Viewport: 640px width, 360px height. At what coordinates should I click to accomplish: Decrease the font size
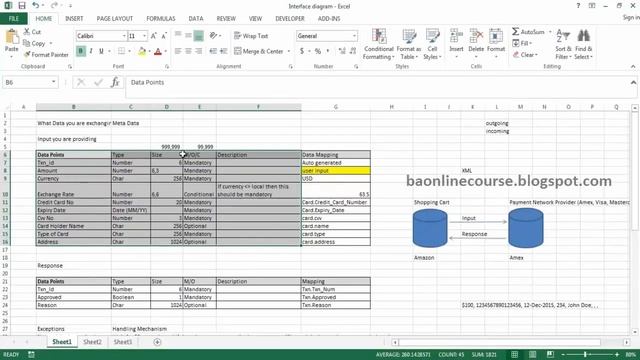click(164, 36)
